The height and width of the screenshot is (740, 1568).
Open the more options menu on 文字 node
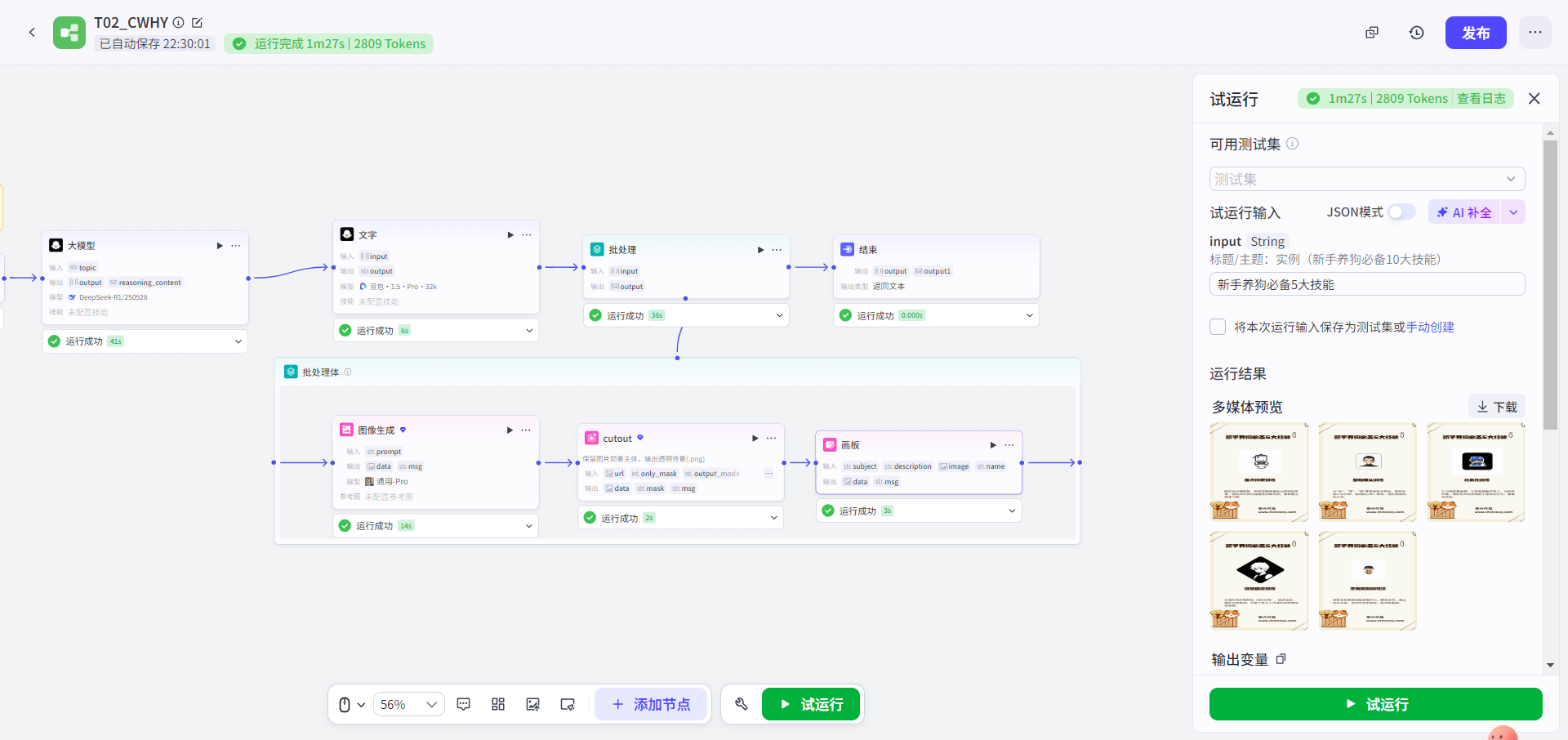coord(527,235)
